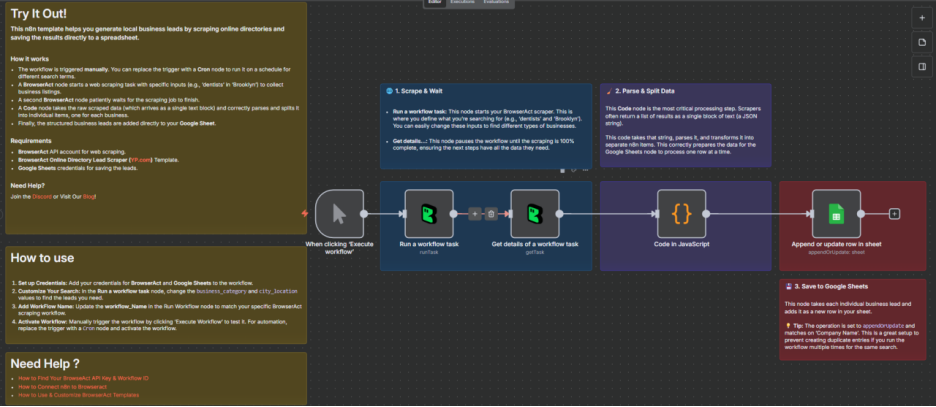Toggle the side panel icon on the right
936x407 pixels.
921,67
